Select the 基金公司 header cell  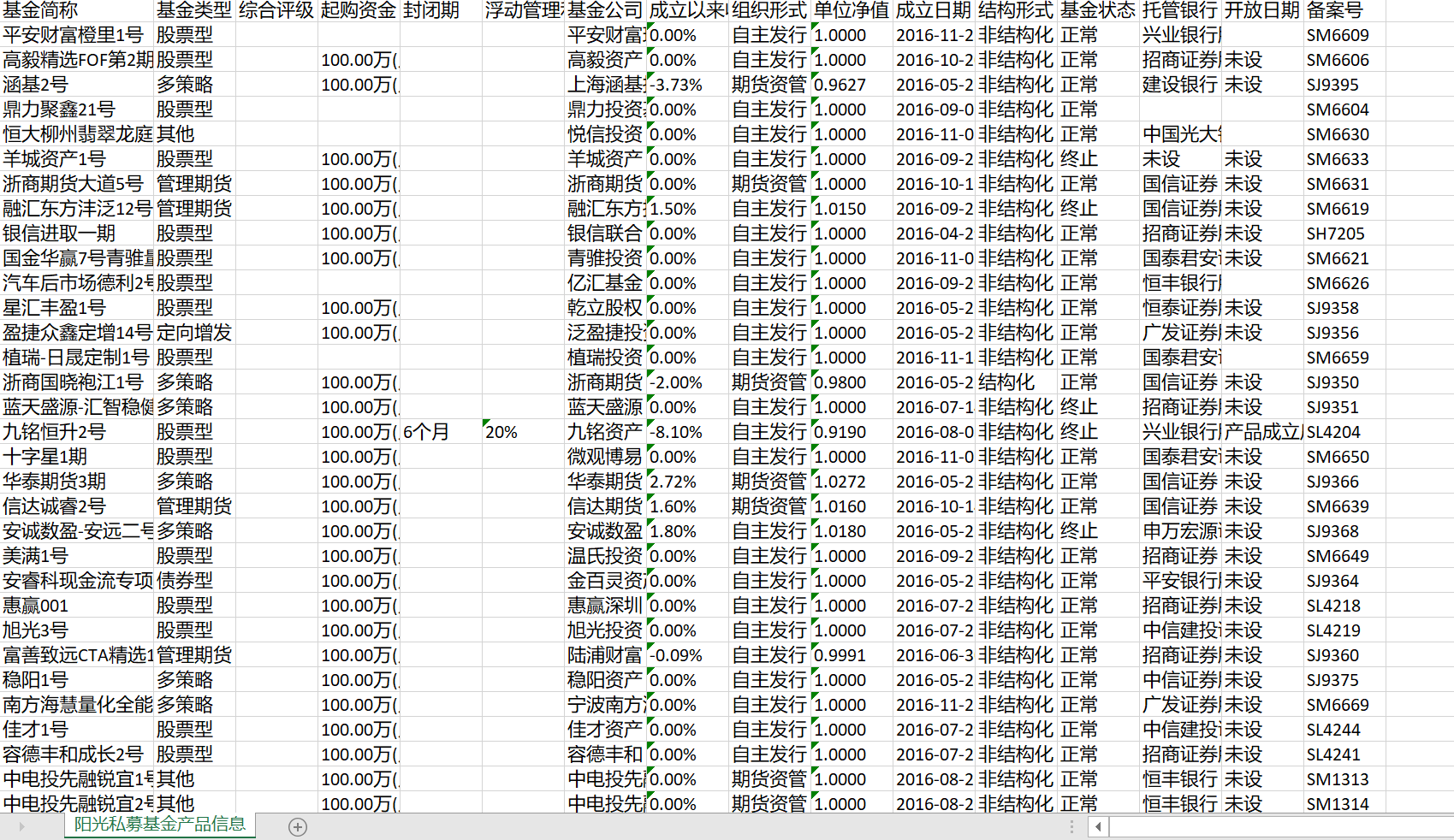(x=605, y=10)
